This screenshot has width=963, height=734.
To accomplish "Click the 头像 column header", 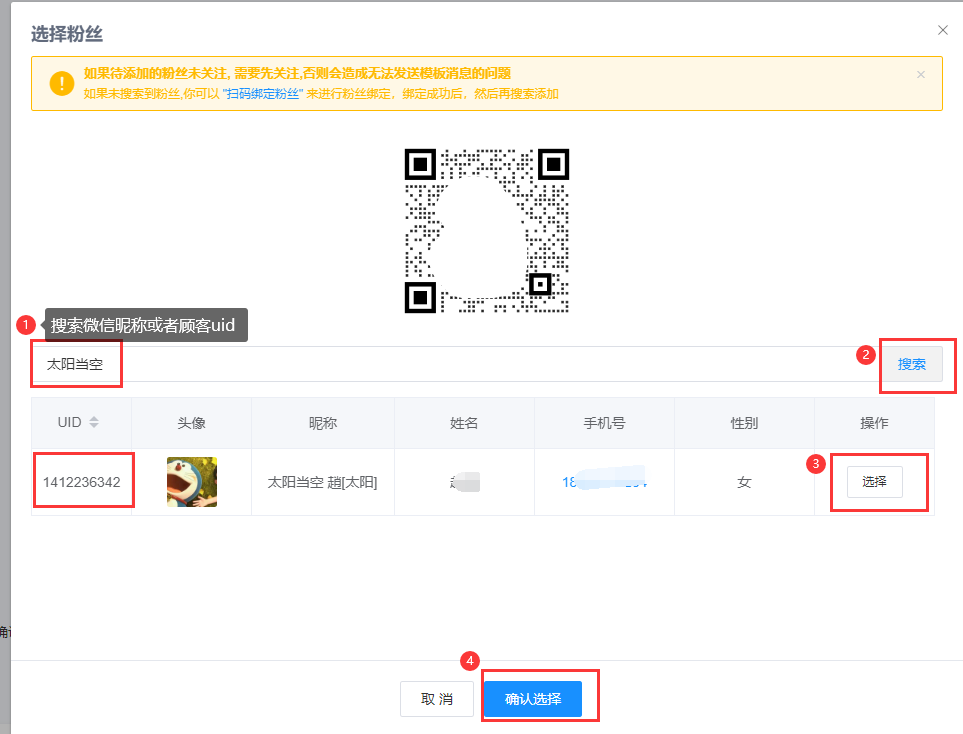I will tap(192, 423).
